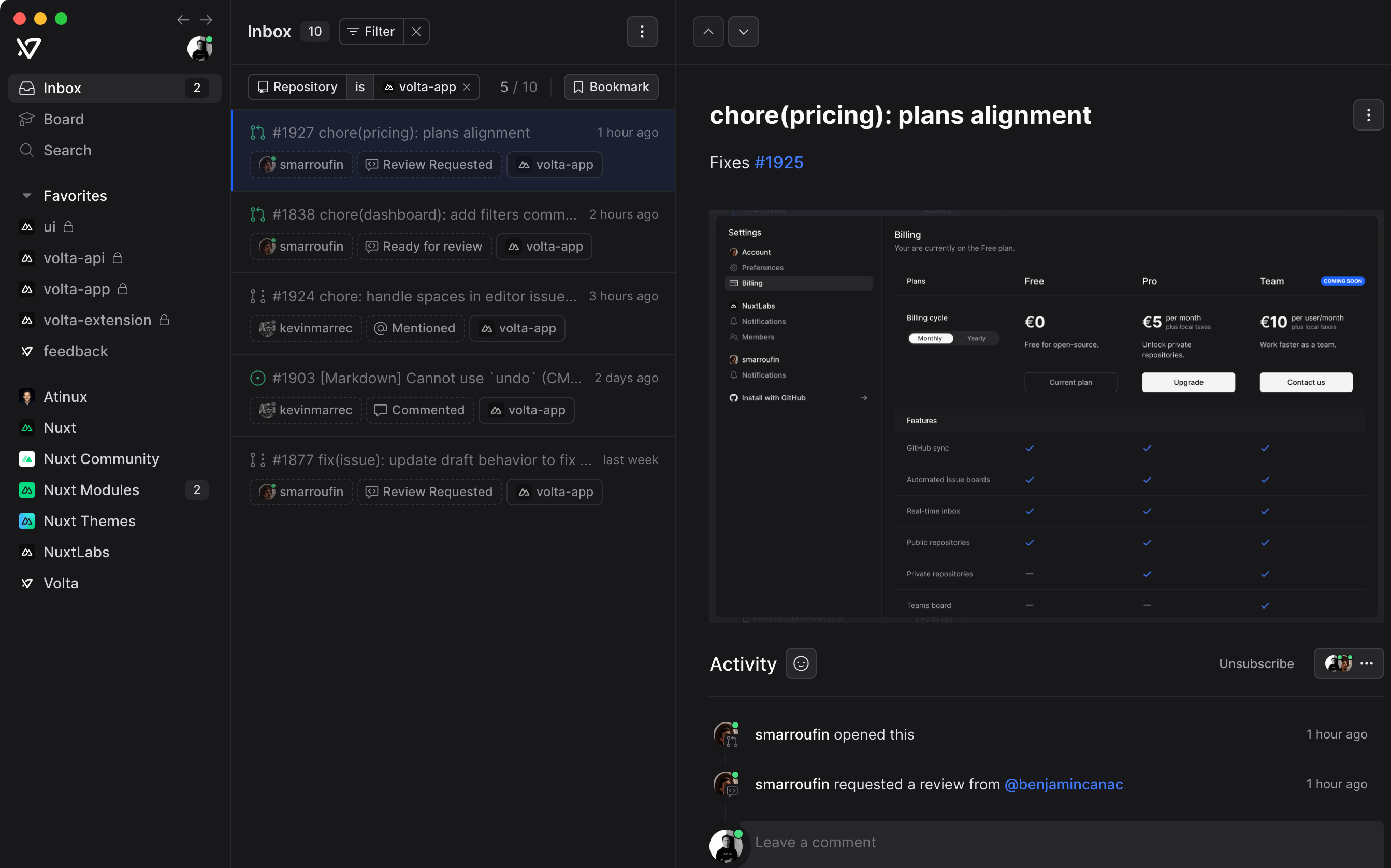Select volta-app in Favorites
Screen dimensions: 1391x868
point(115,289)
